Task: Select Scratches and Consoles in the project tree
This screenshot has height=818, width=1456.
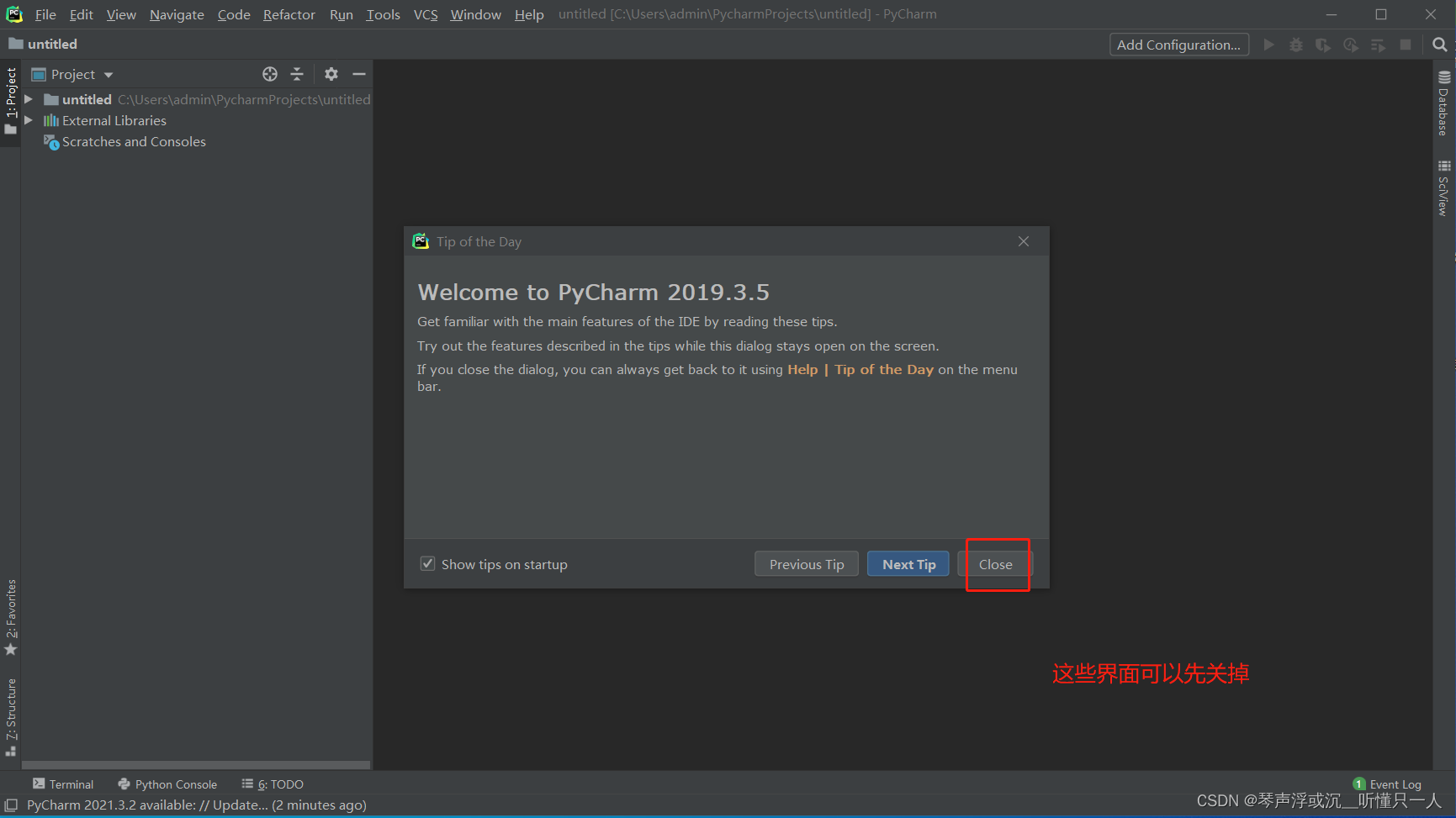Action: 134,142
